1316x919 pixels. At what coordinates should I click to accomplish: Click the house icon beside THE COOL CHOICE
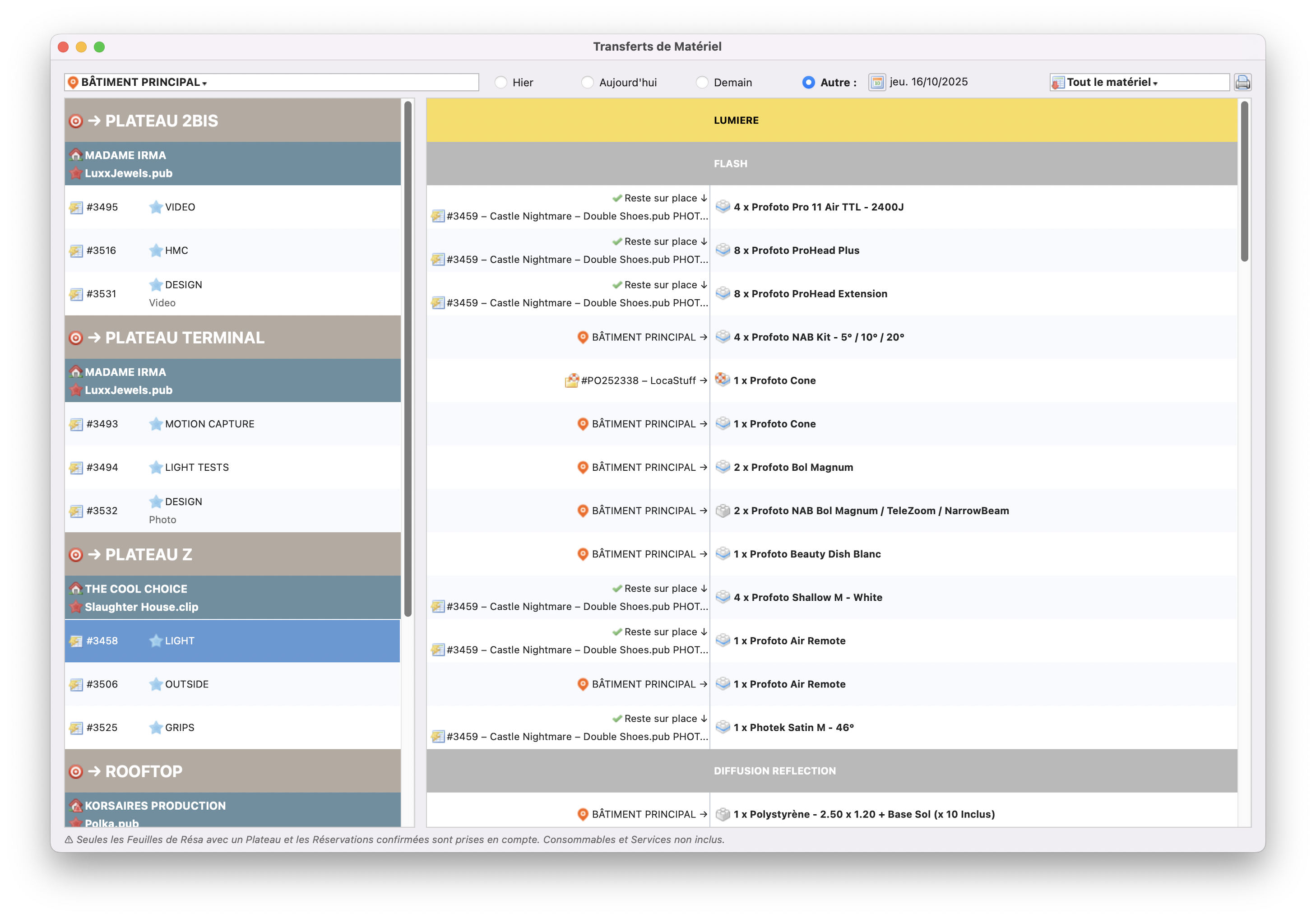coord(76,589)
